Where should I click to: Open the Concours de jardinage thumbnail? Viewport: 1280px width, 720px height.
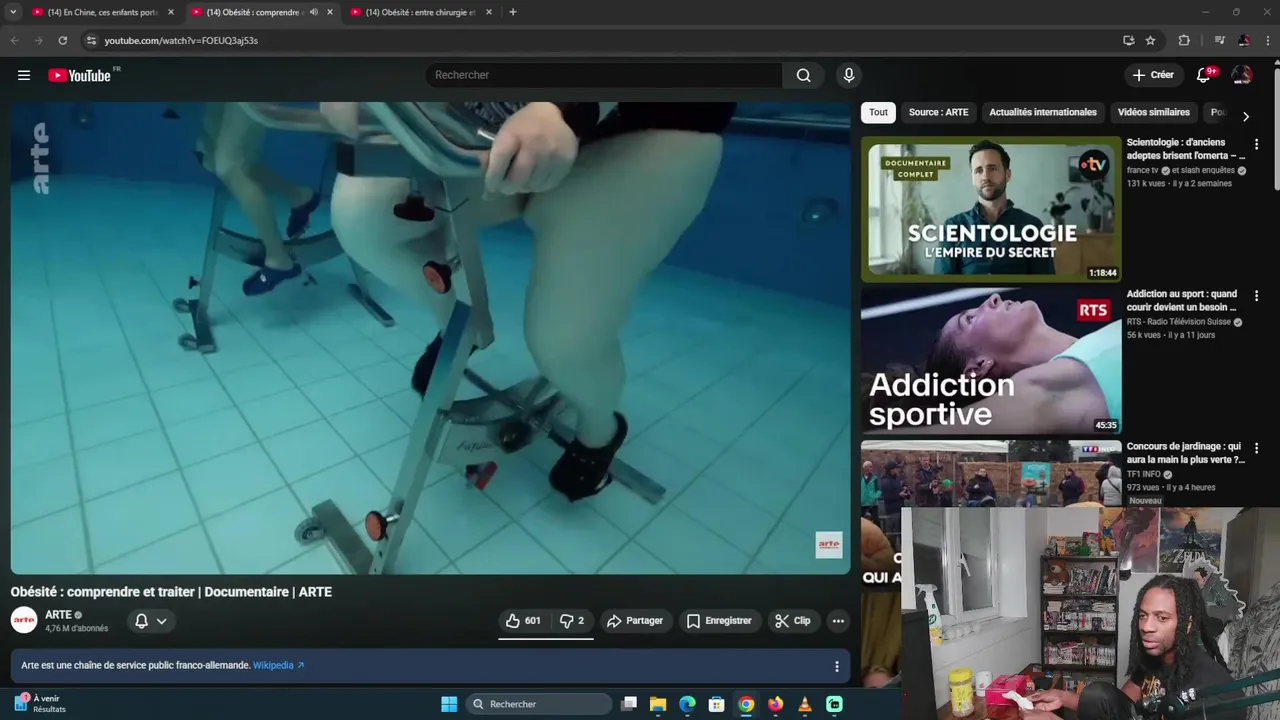click(991, 474)
